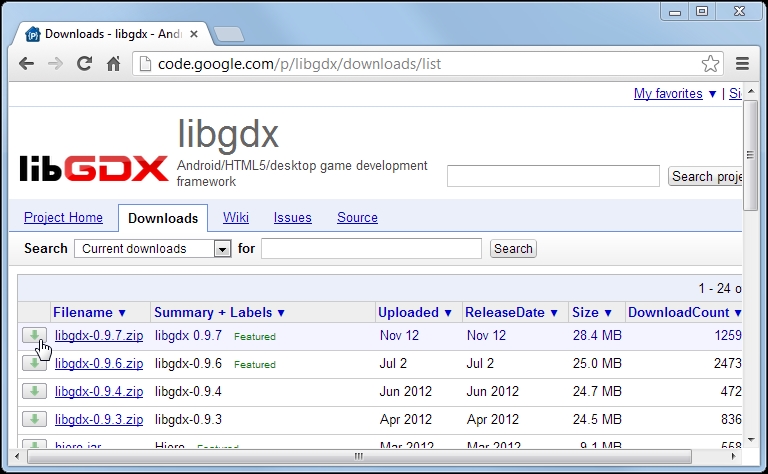Minimize the browser window
This screenshot has height=474, width=768.
(675, 11)
